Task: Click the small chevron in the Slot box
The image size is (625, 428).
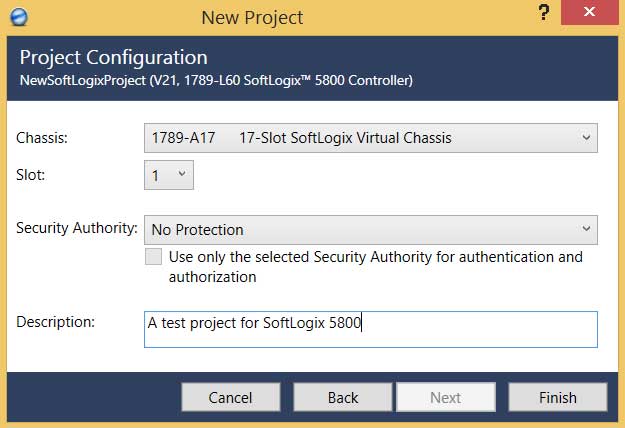Action: point(182,174)
